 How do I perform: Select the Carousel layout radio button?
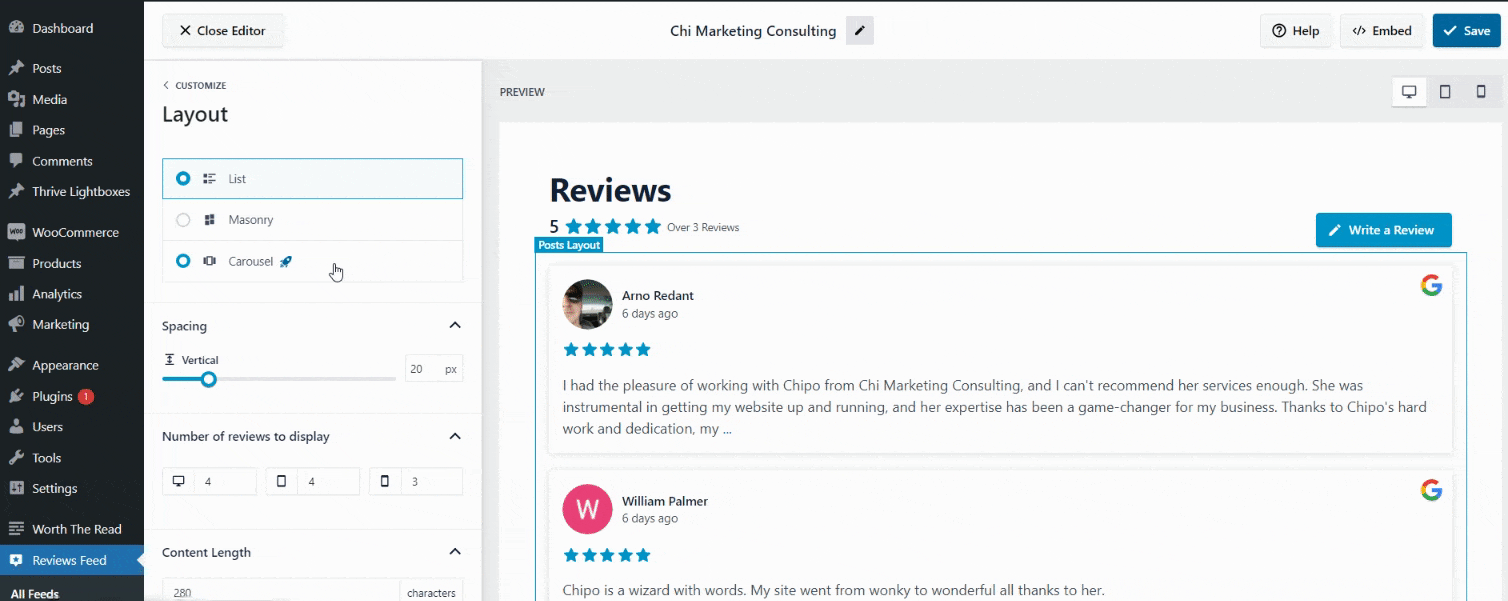[183, 261]
